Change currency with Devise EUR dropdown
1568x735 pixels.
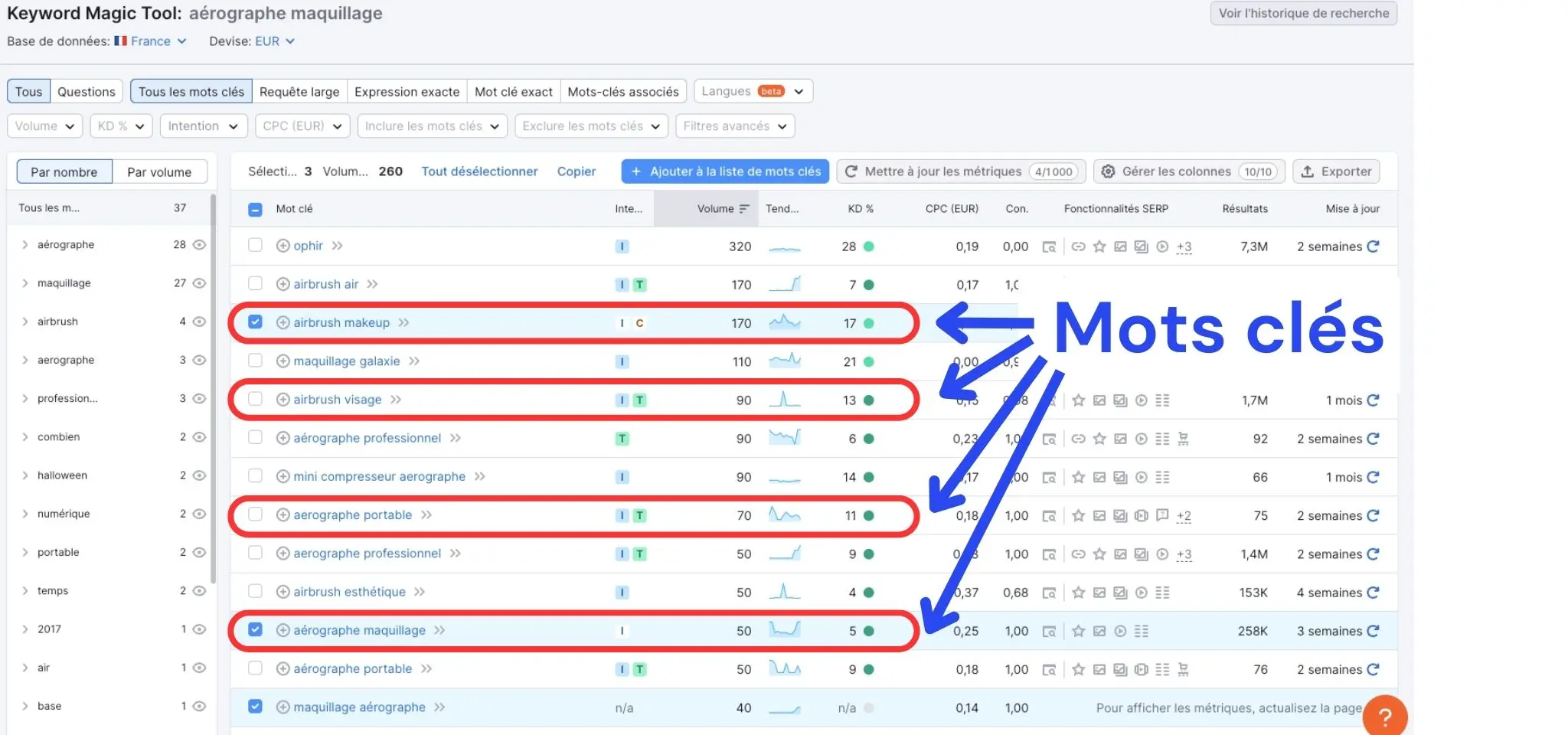tap(275, 41)
